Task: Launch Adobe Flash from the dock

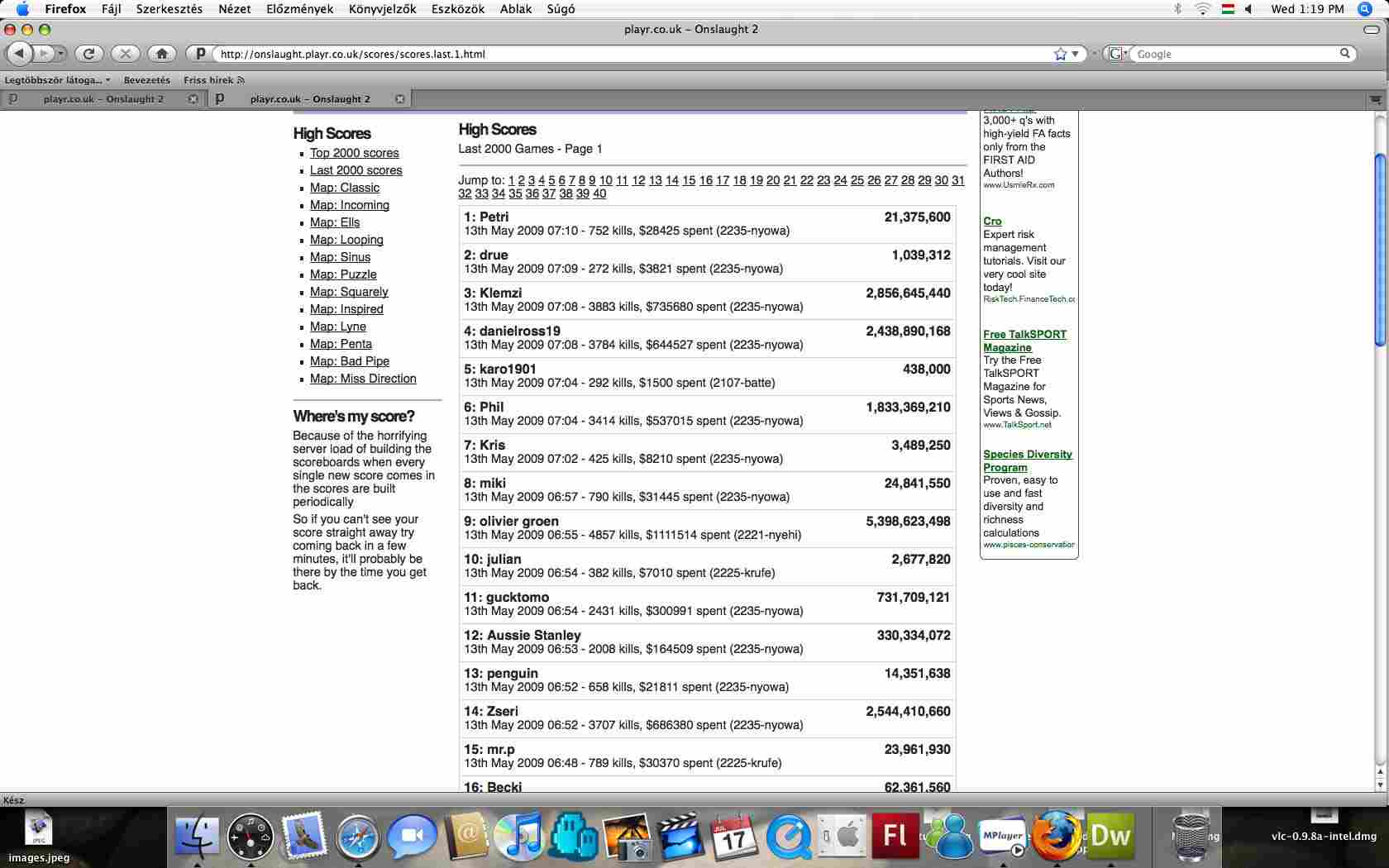Action: [x=895, y=836]
